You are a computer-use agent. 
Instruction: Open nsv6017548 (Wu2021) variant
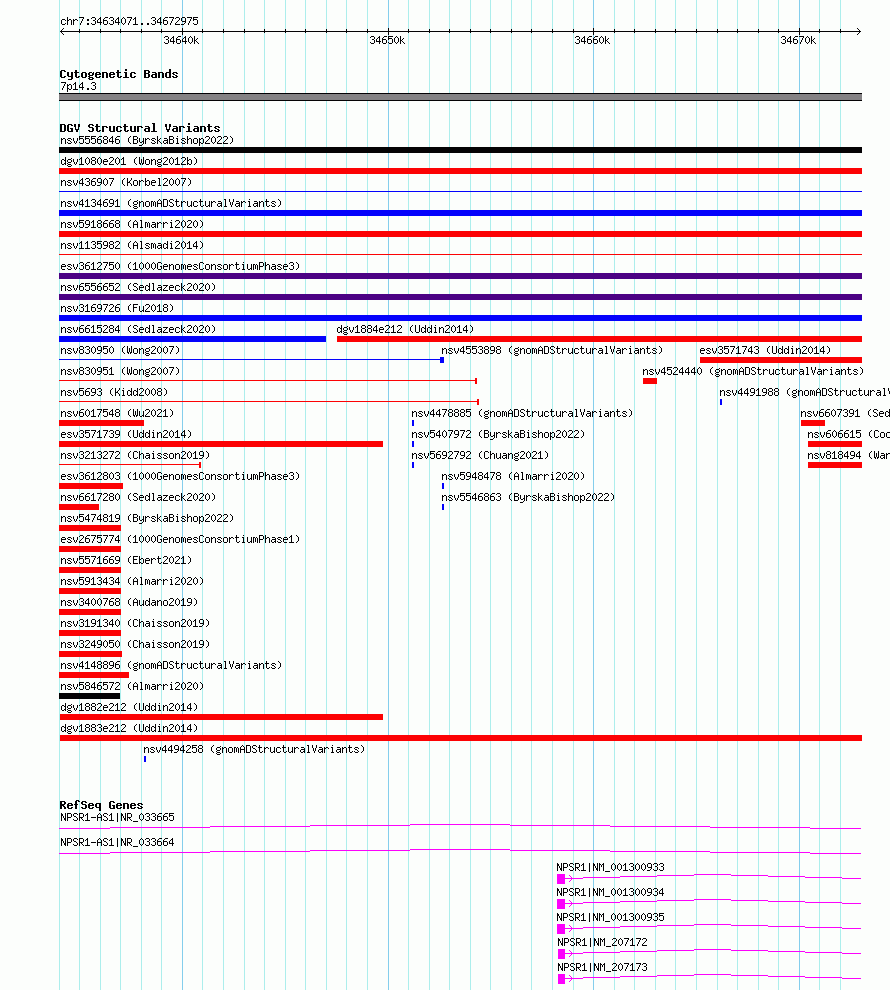(x=117, y=413)
